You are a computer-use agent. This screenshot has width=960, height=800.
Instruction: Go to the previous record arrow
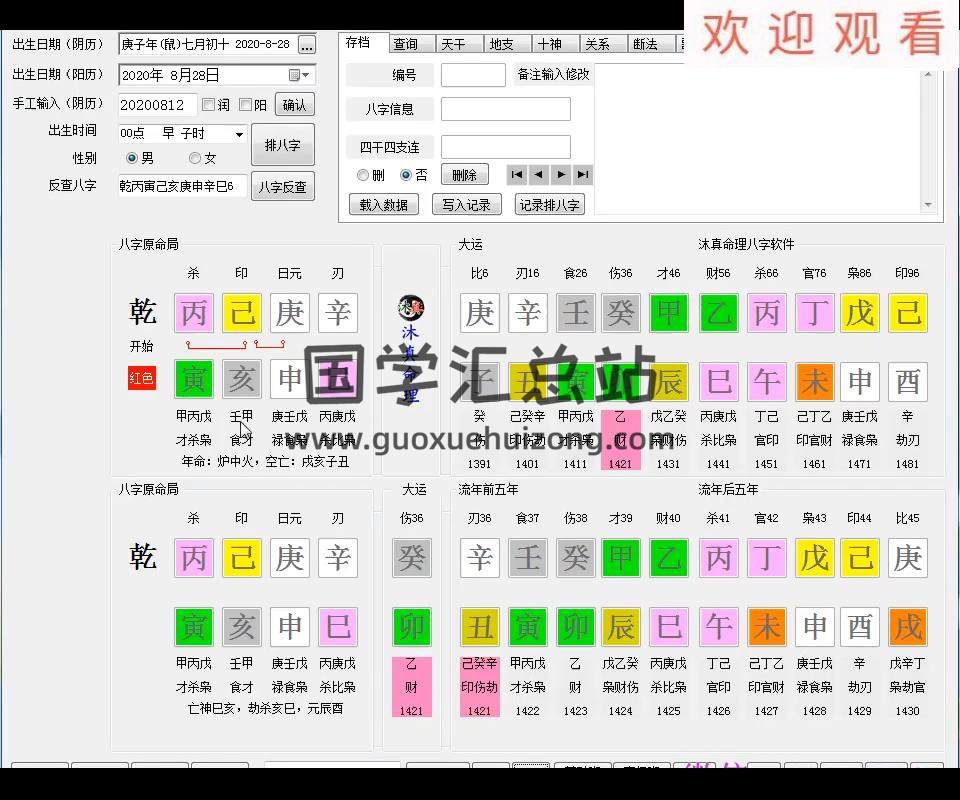click(x=538, y=174)
